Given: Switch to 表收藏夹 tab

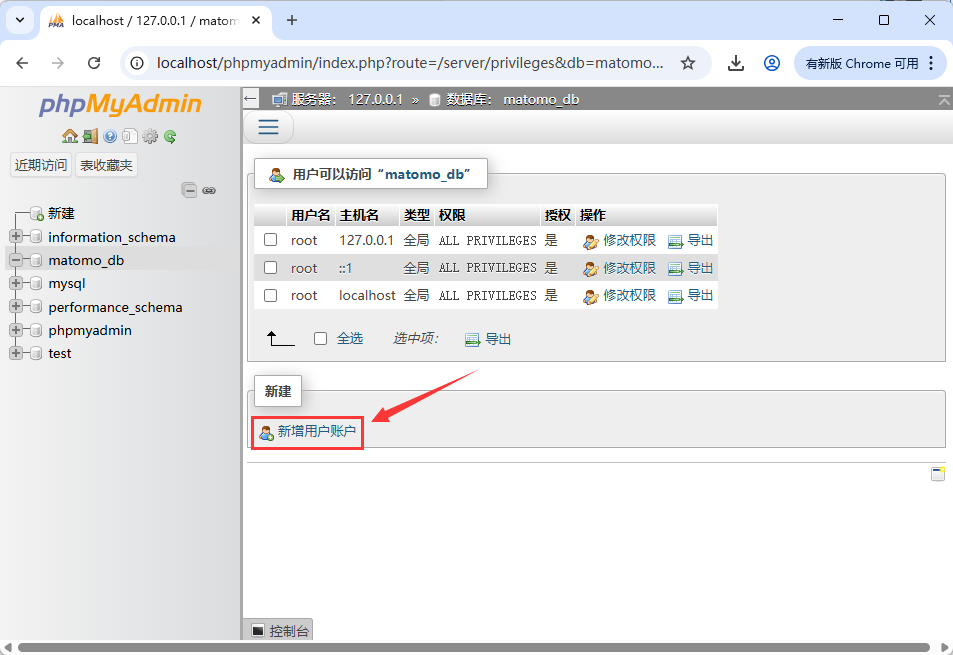Looking at the screenshot, I should pyautogui.click(x=106, y=165).
